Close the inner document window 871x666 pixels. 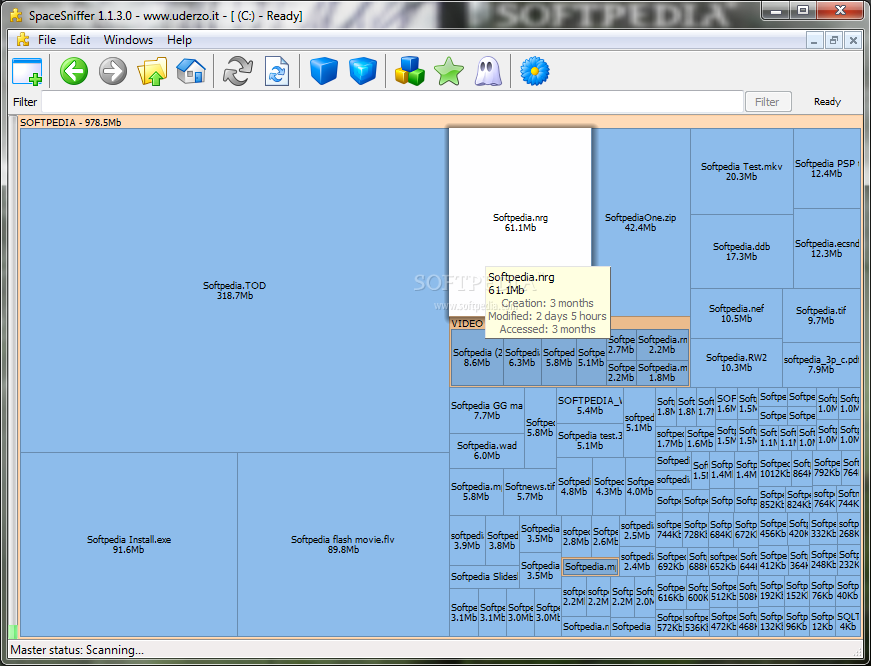click(853, 41)
